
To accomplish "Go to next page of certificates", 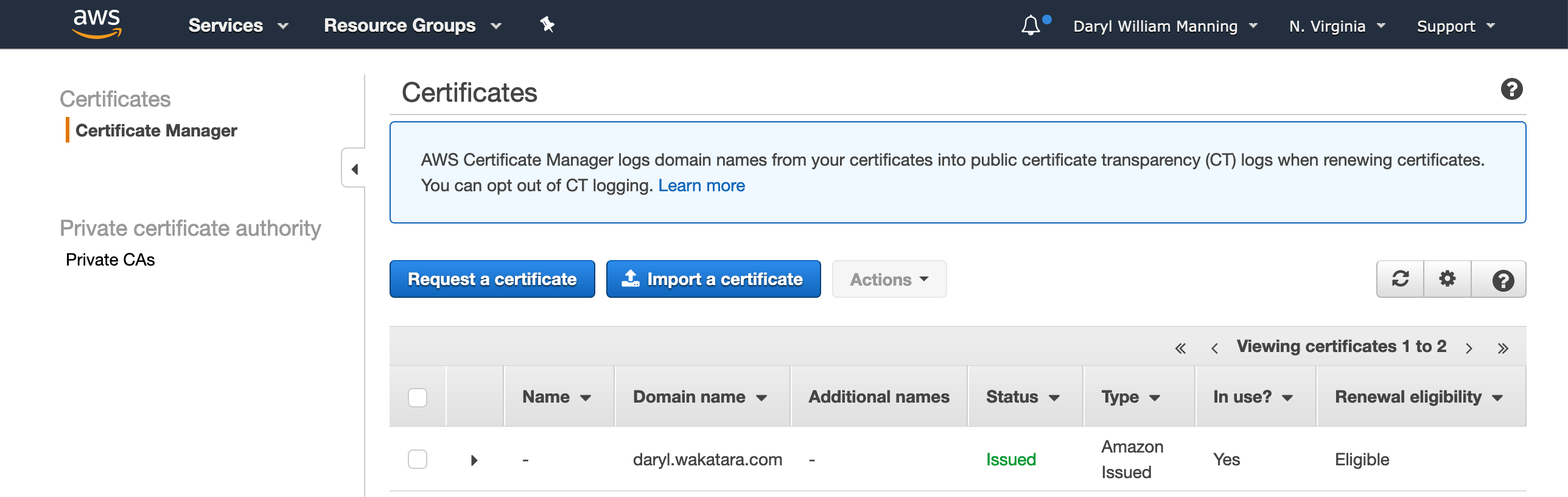I will click(x=1469, y=348).
